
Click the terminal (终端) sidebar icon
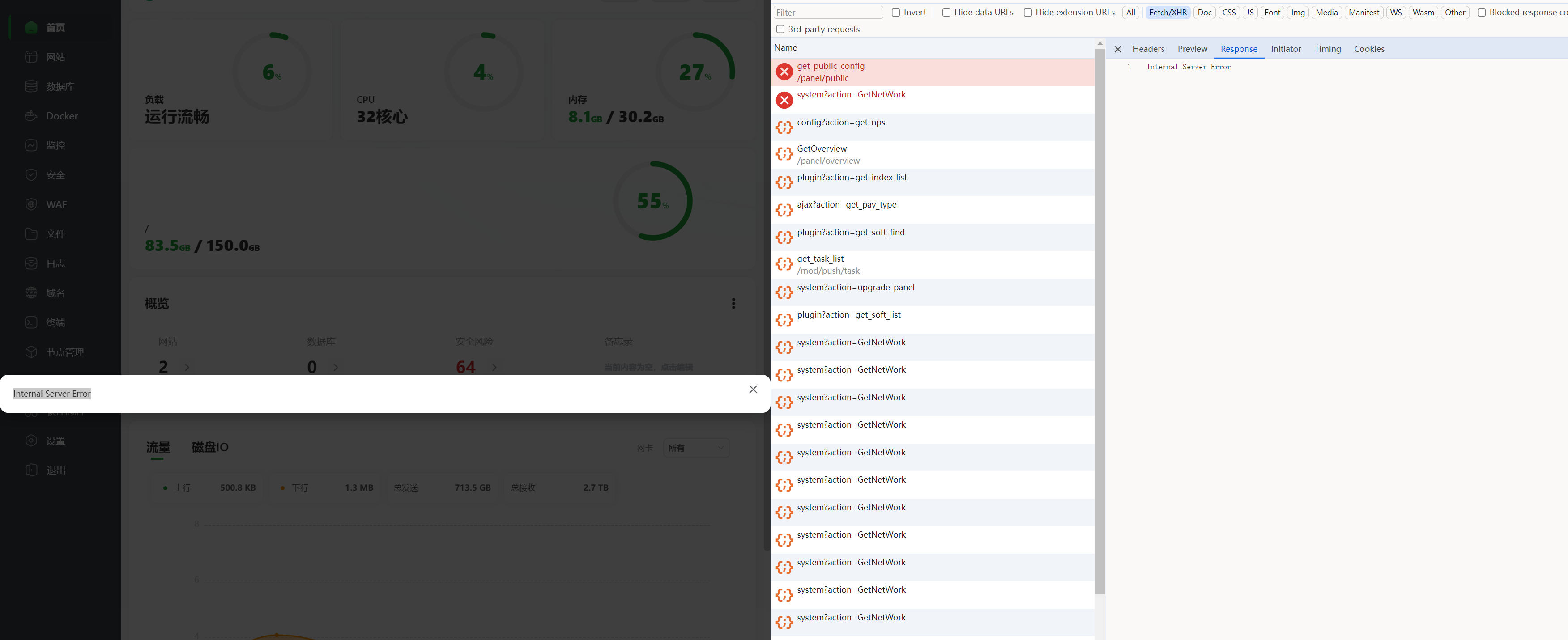[31, 322]
